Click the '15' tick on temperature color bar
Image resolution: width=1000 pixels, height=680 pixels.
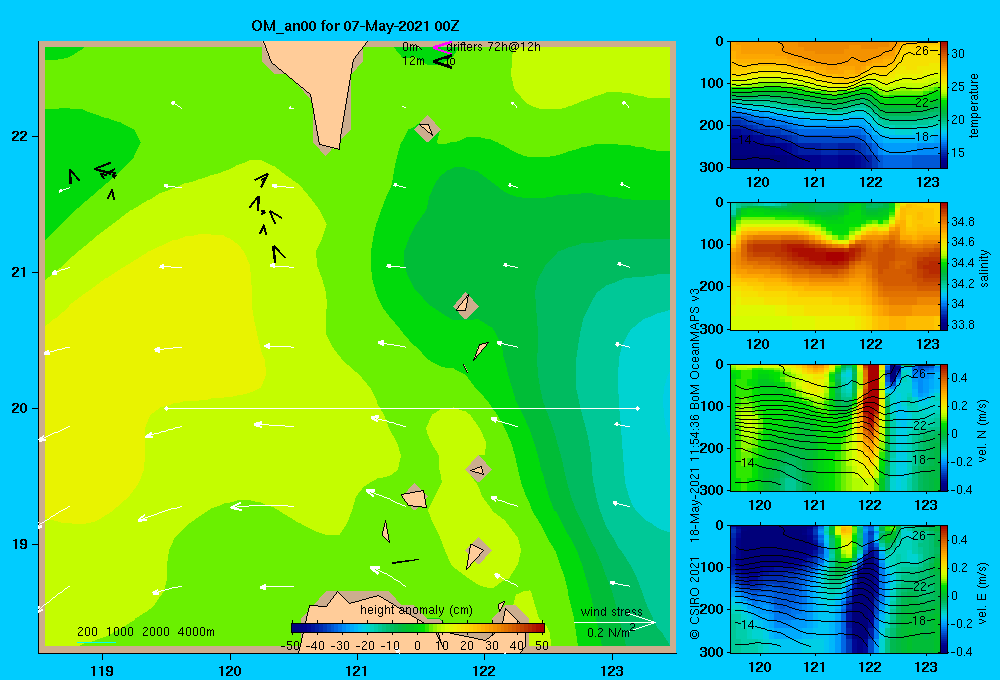click(958, 153)
